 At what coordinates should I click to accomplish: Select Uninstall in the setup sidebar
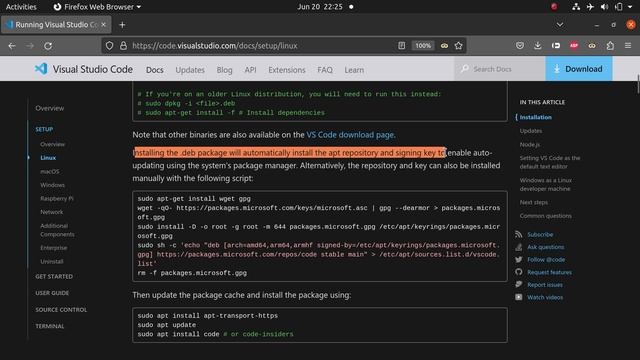(51, 261)
